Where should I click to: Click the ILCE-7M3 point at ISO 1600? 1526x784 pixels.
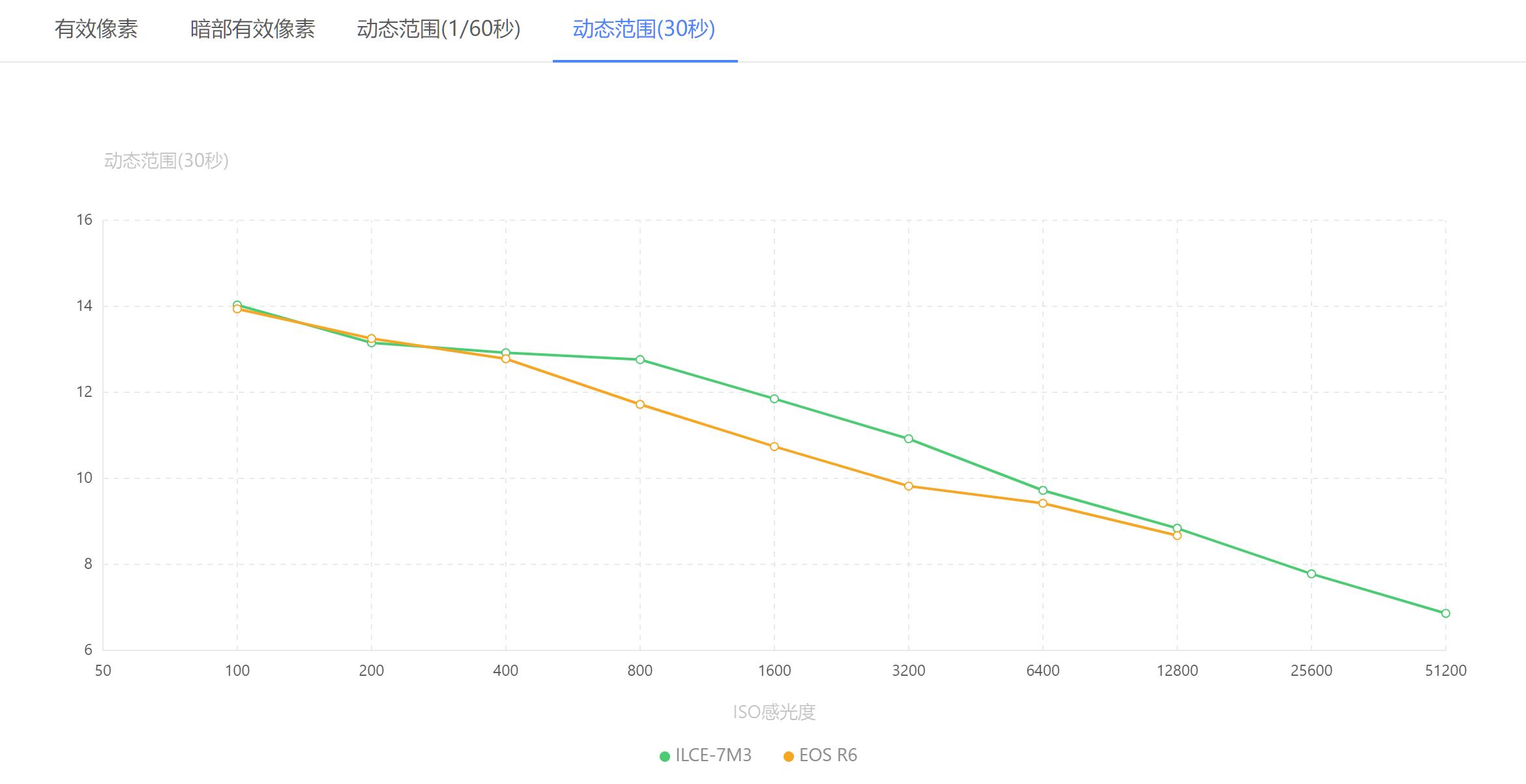click(x=774, y=399)
